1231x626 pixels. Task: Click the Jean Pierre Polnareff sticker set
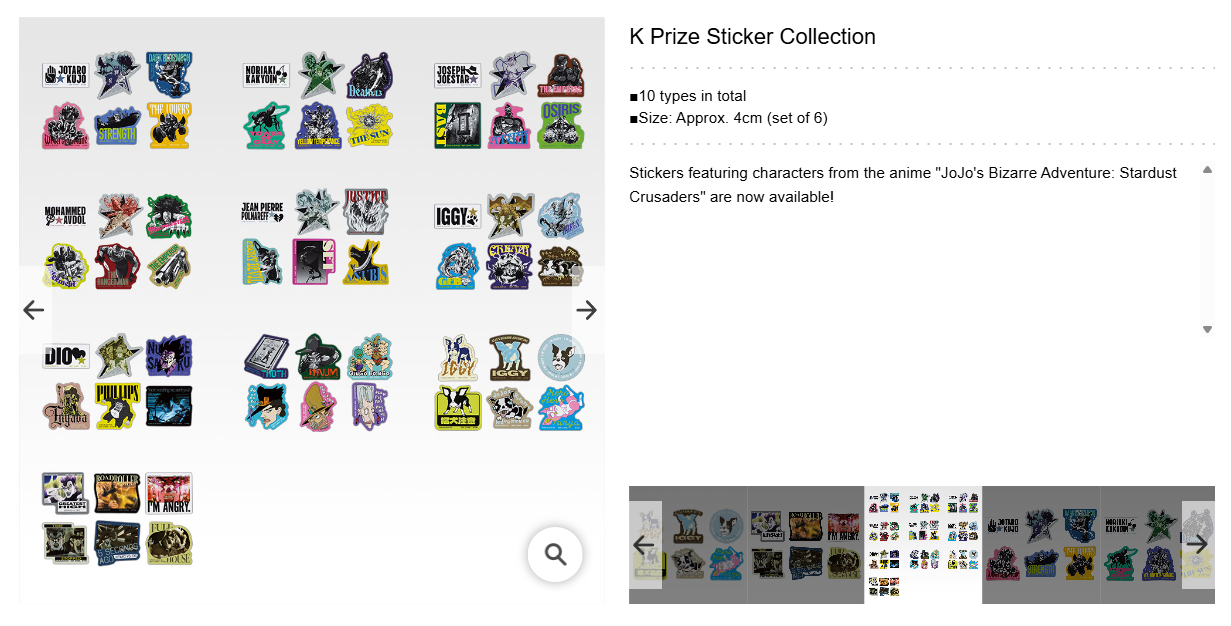click(x=315, y=237)
